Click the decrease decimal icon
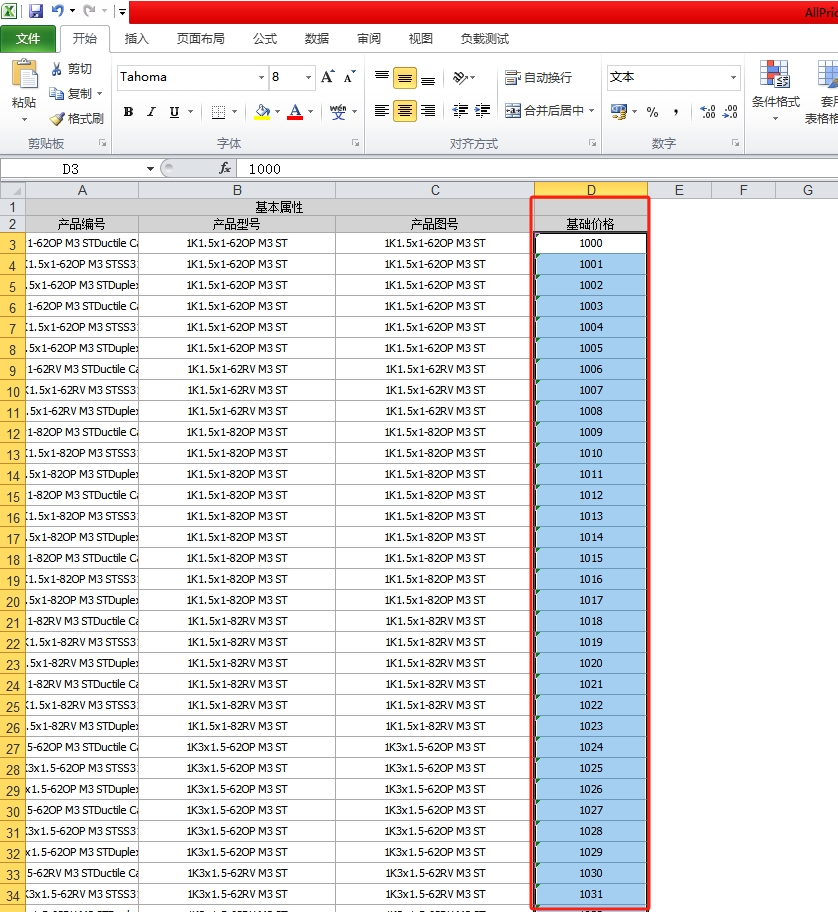Image resolution: width=838 pixels, height=912 pixels. [x=730, y=112]
